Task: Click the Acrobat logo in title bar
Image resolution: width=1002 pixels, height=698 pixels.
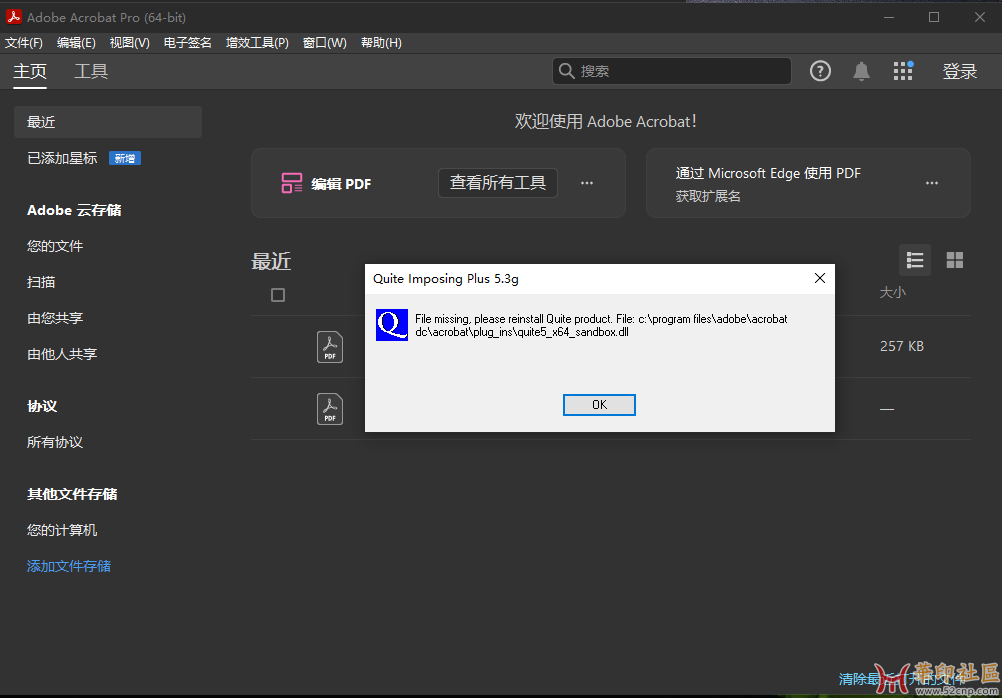Action: pyautogui.click(x=13, y=17)
